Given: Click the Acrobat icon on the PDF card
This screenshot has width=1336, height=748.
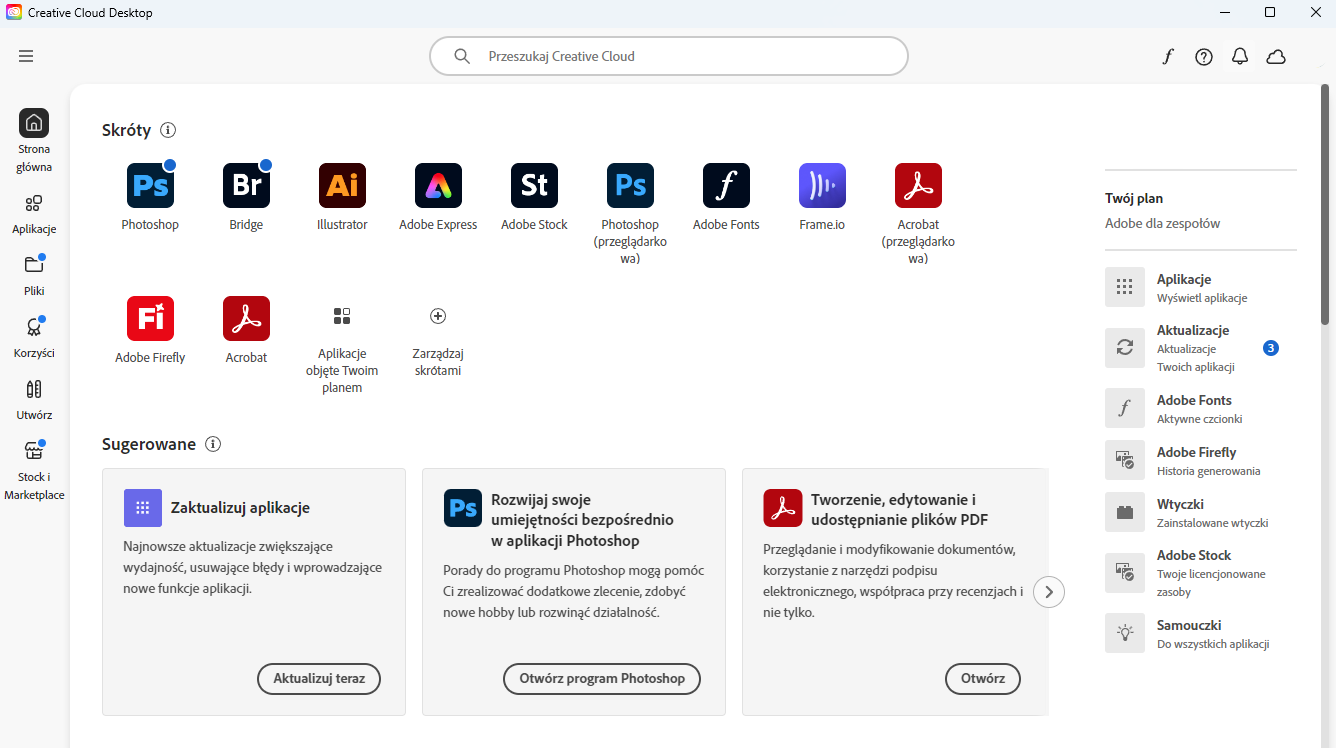Looking at the screenshot, I should (783, 508).
